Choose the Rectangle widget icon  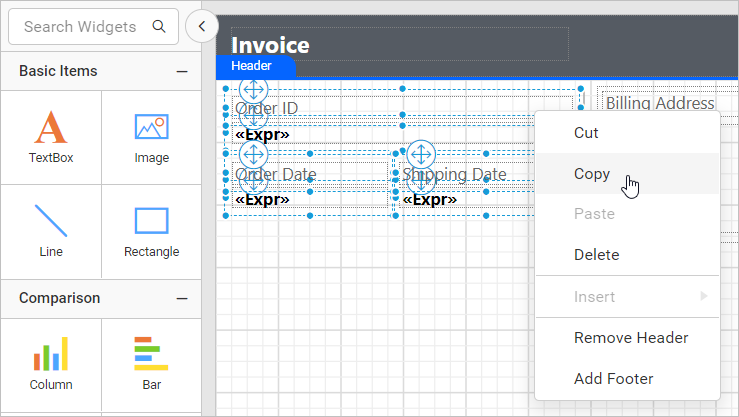point(151,221)
